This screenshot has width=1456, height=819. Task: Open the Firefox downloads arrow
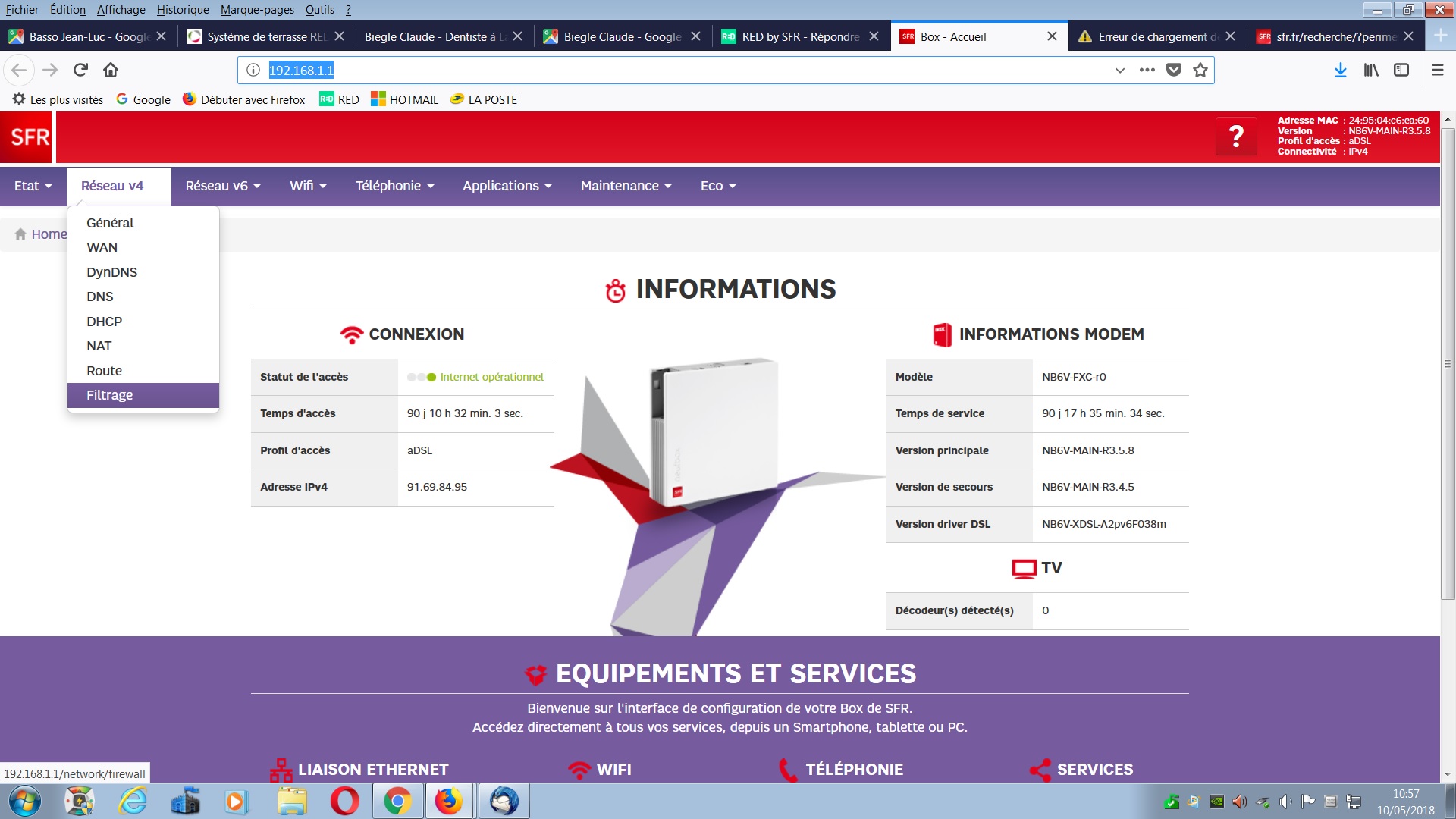(1341, 70)
